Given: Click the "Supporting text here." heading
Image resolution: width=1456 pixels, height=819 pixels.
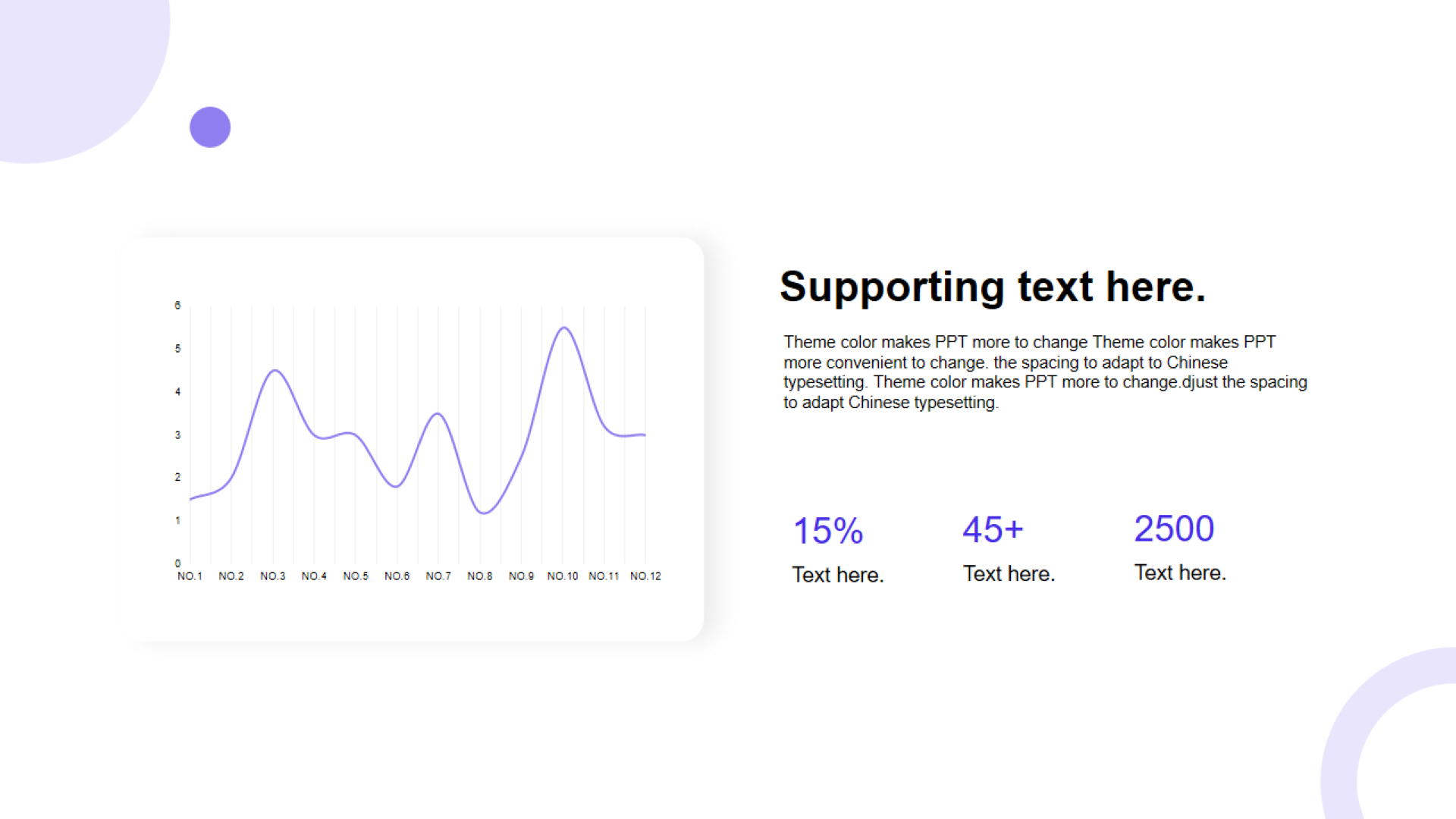Looking at the screenshot, I should click(992, 287).
